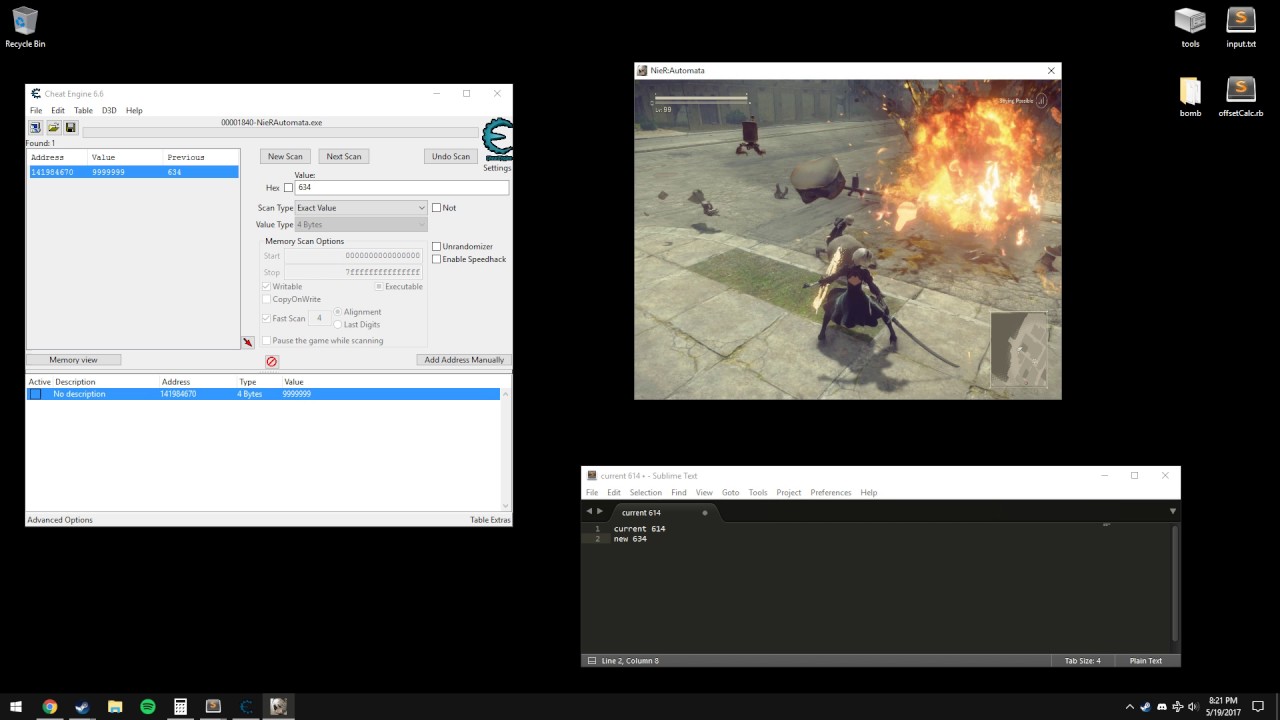
Task: Toggle Pause the game while scanning
Action: click(266, 341)
